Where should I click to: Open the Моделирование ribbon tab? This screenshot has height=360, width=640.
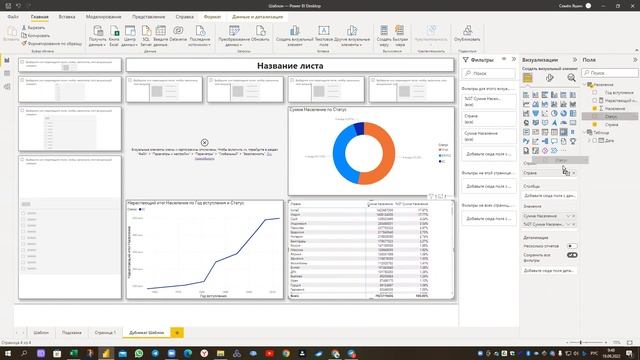point(104,17)
